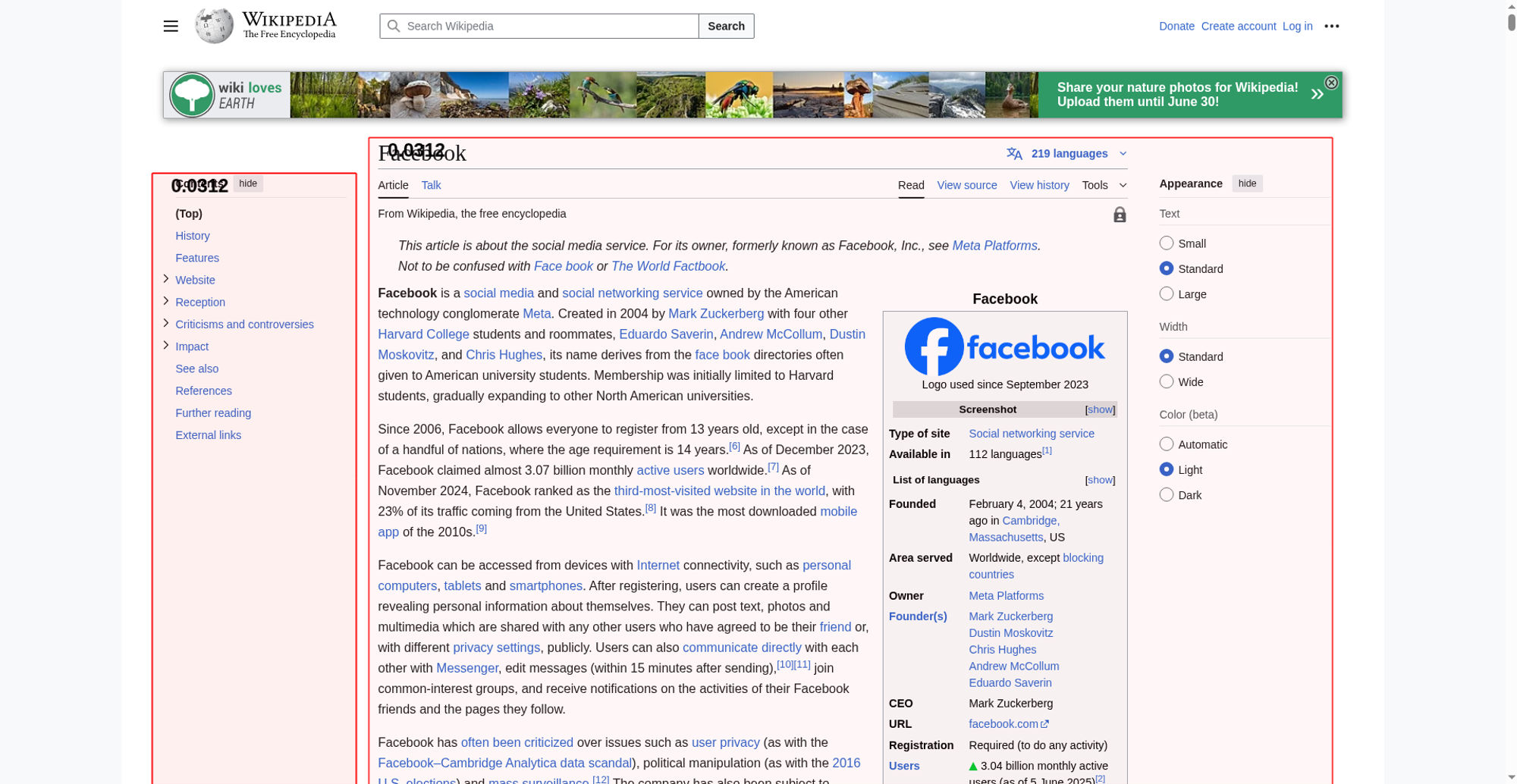The width and height of the screenshot is (1517, 784).
Task: Switch to the Talk tab
Action: (x=431, y=185)
